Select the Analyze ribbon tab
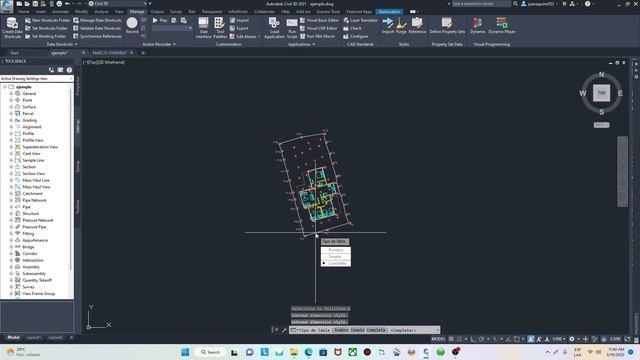Viewport: 640px width, 360px height. click(x=101, y=12)
